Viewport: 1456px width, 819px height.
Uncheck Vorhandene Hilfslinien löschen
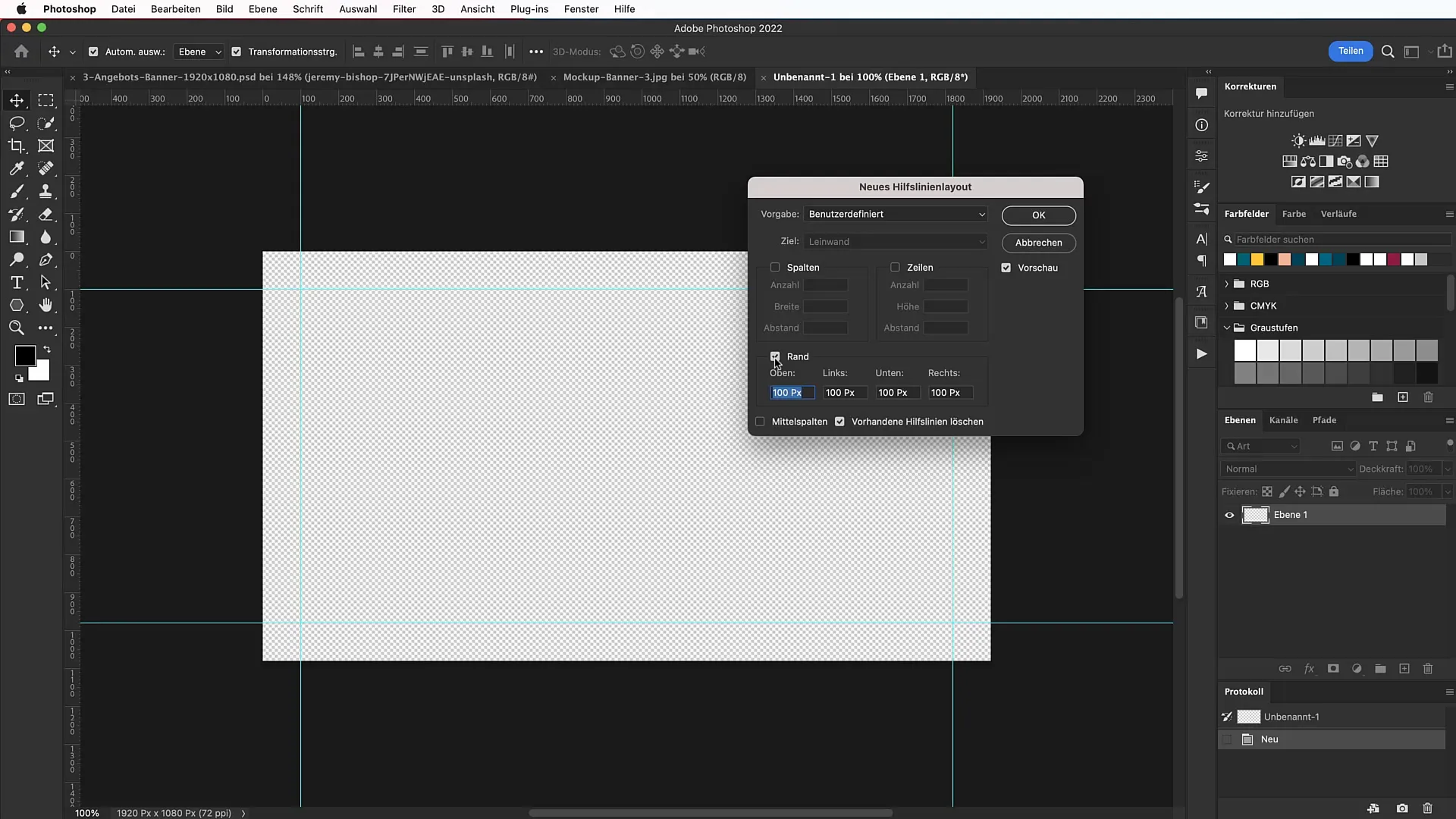839,422
